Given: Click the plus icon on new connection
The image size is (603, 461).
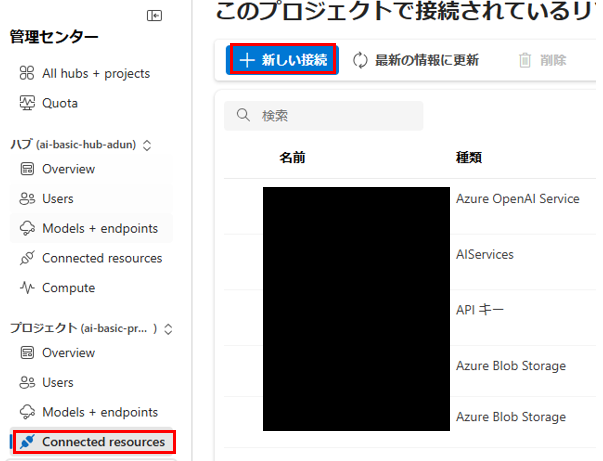Looking at the screenshot, I should (247, 60).
